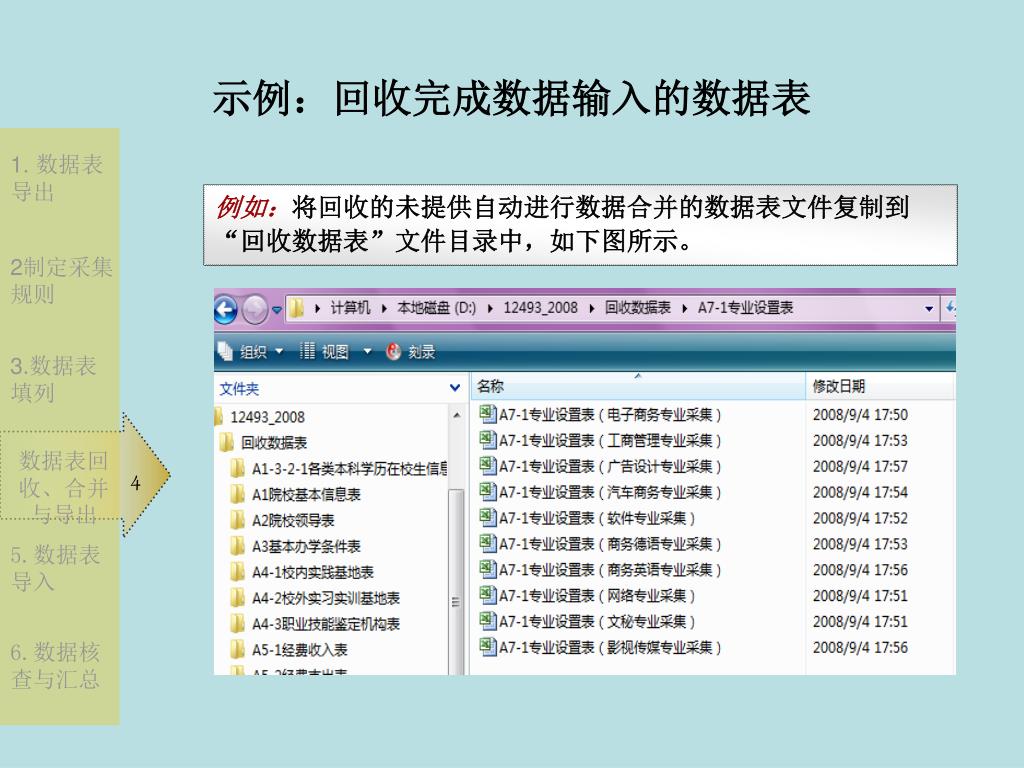This screenshot has height=768, width=1024.
Task: Click the 文件夹 pane header label
Action: pyautogui.click(x=239, y=389)
